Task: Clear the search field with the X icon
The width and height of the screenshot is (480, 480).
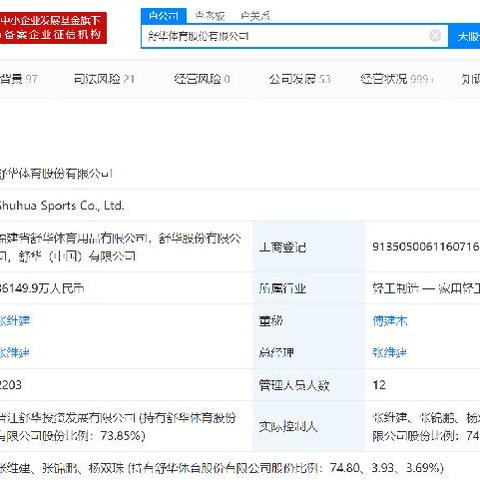Action: (435, 35)
